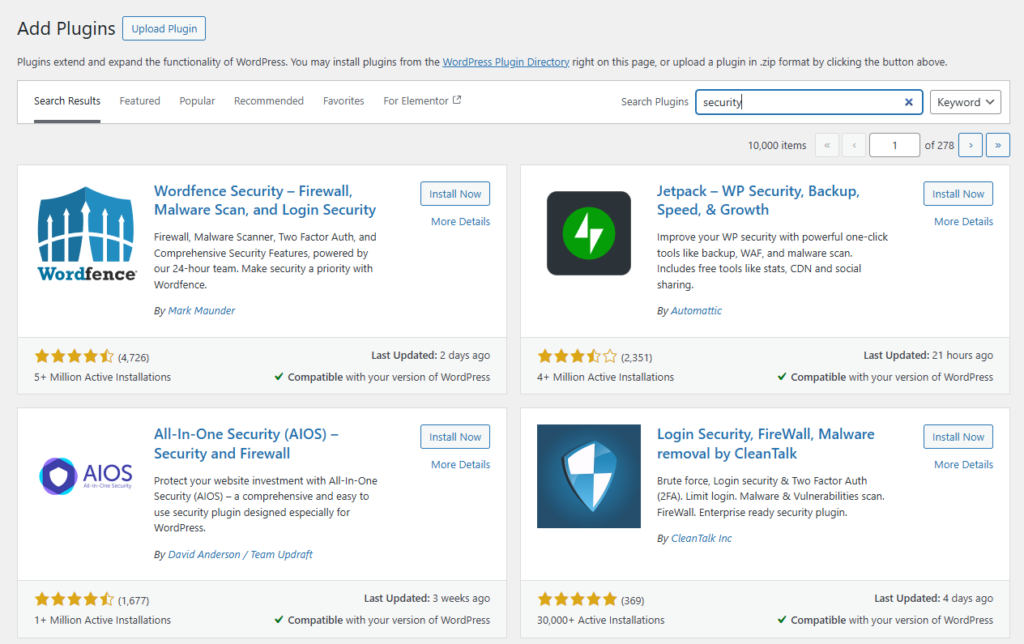Click the Jetpack green lightning icon
The image size is (1024, 644).
click(x=588, y=233)
